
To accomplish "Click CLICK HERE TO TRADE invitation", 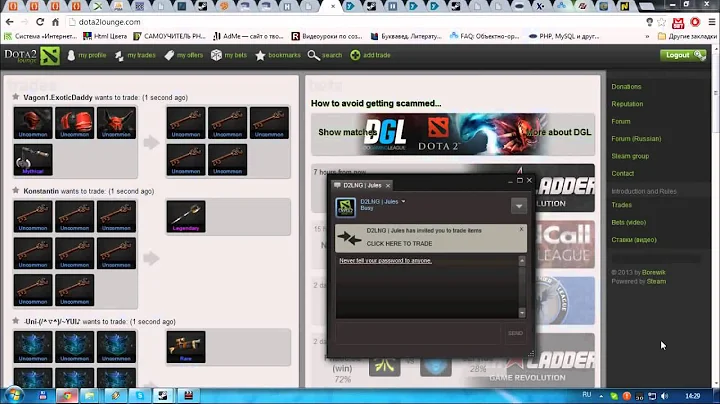I will coord(399,243).
